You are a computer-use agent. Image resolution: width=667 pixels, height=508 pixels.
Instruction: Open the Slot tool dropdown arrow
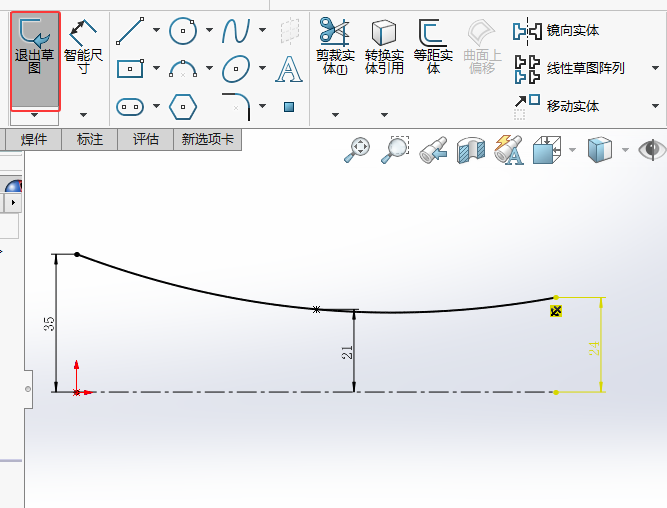[156, 106]
